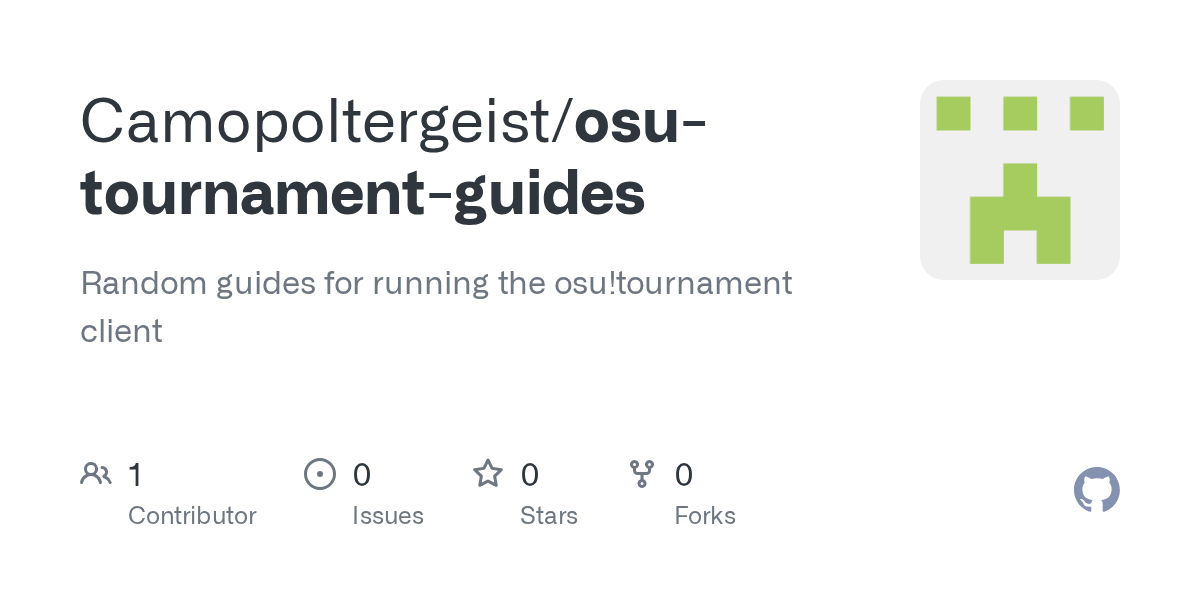This screenshot has width=1200, height=600.
Task: Select the Contributor label
Action: pyautogui.click(x=192, y=516)
